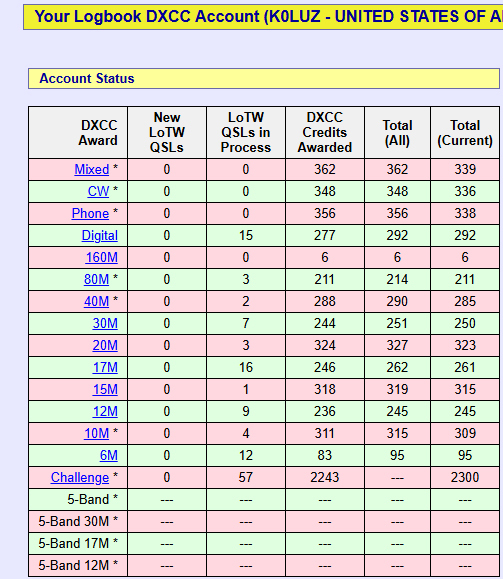Viewport: 503px width, 579px height.
Task: Select the 5-Band 30M row label
Action: [x=78, y=521]
